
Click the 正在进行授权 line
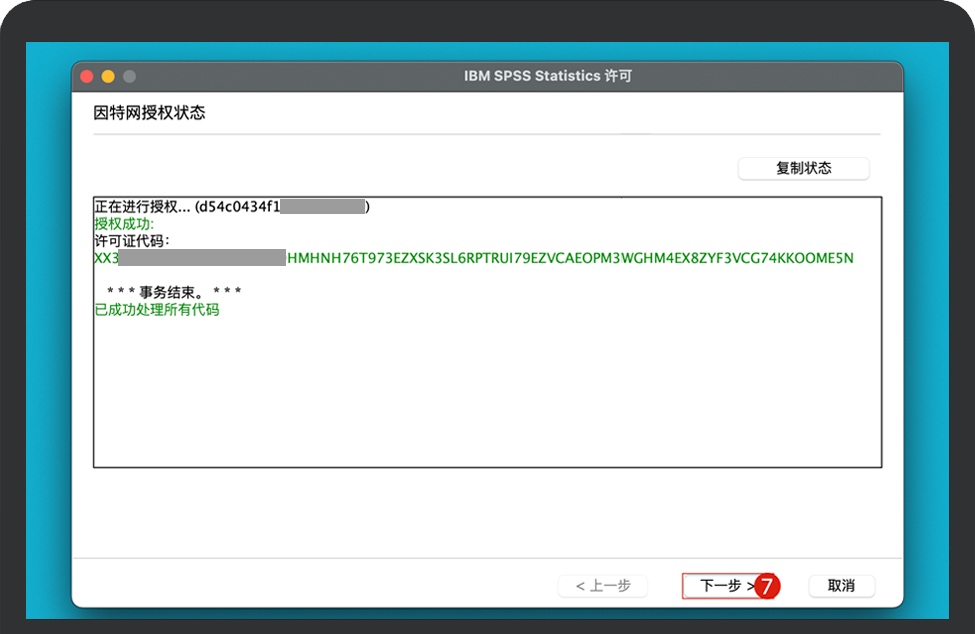(x=232, y=206)
